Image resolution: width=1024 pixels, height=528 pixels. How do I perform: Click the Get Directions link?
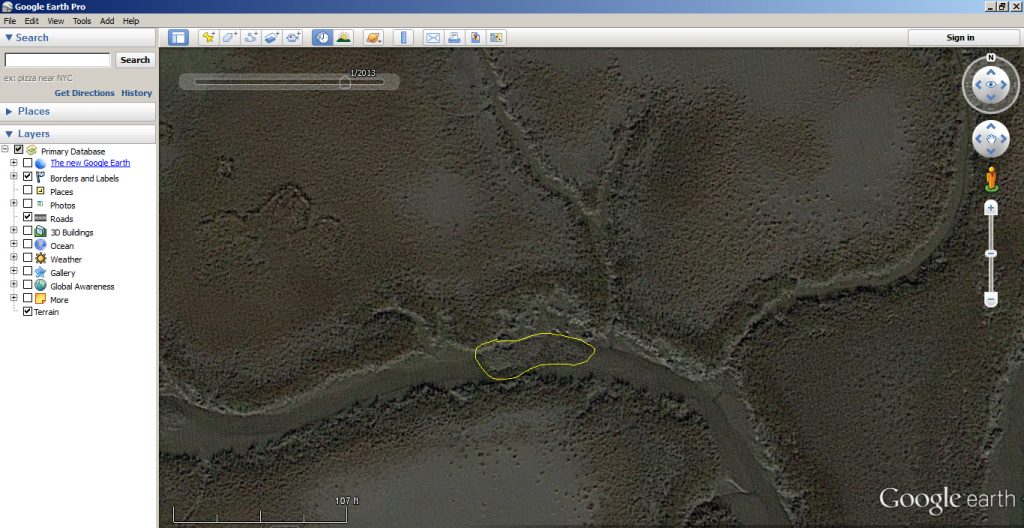[84, 93]
